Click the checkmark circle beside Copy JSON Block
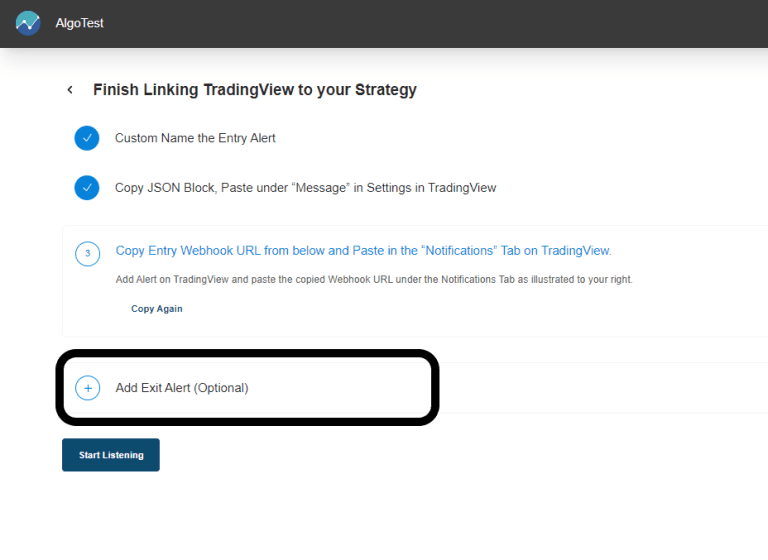The height and width of the screenshot is (560, 768). [x=87, y=188]
